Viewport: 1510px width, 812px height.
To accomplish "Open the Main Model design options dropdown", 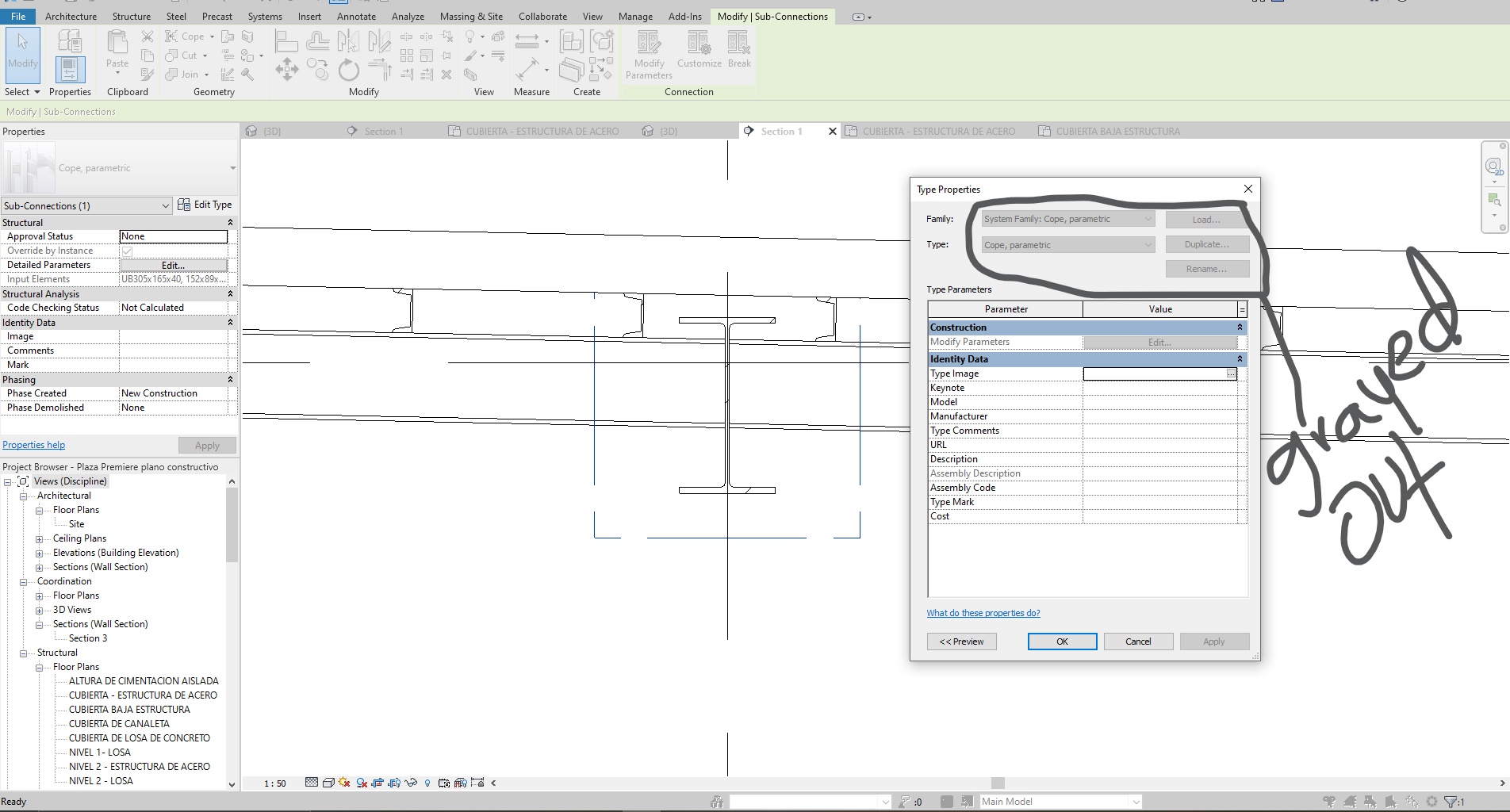I will click(1060, 802).
